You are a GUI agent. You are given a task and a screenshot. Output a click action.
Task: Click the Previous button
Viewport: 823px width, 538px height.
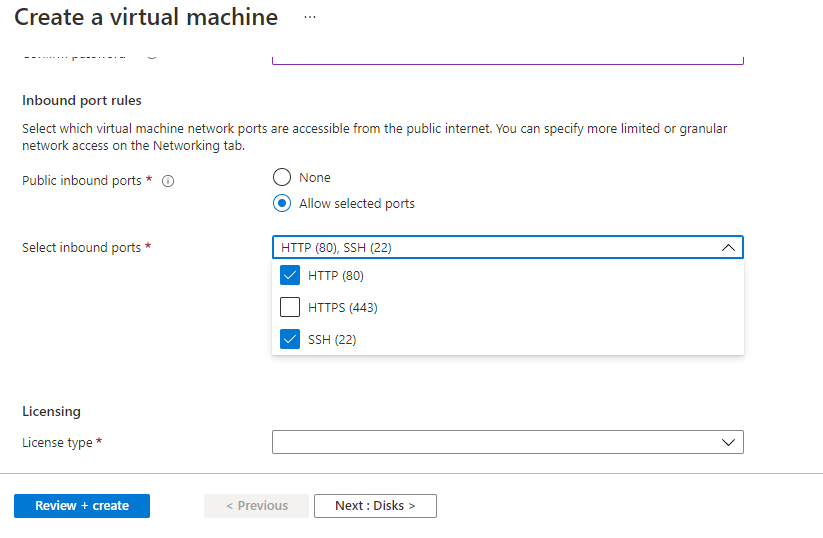coord(257,506)
